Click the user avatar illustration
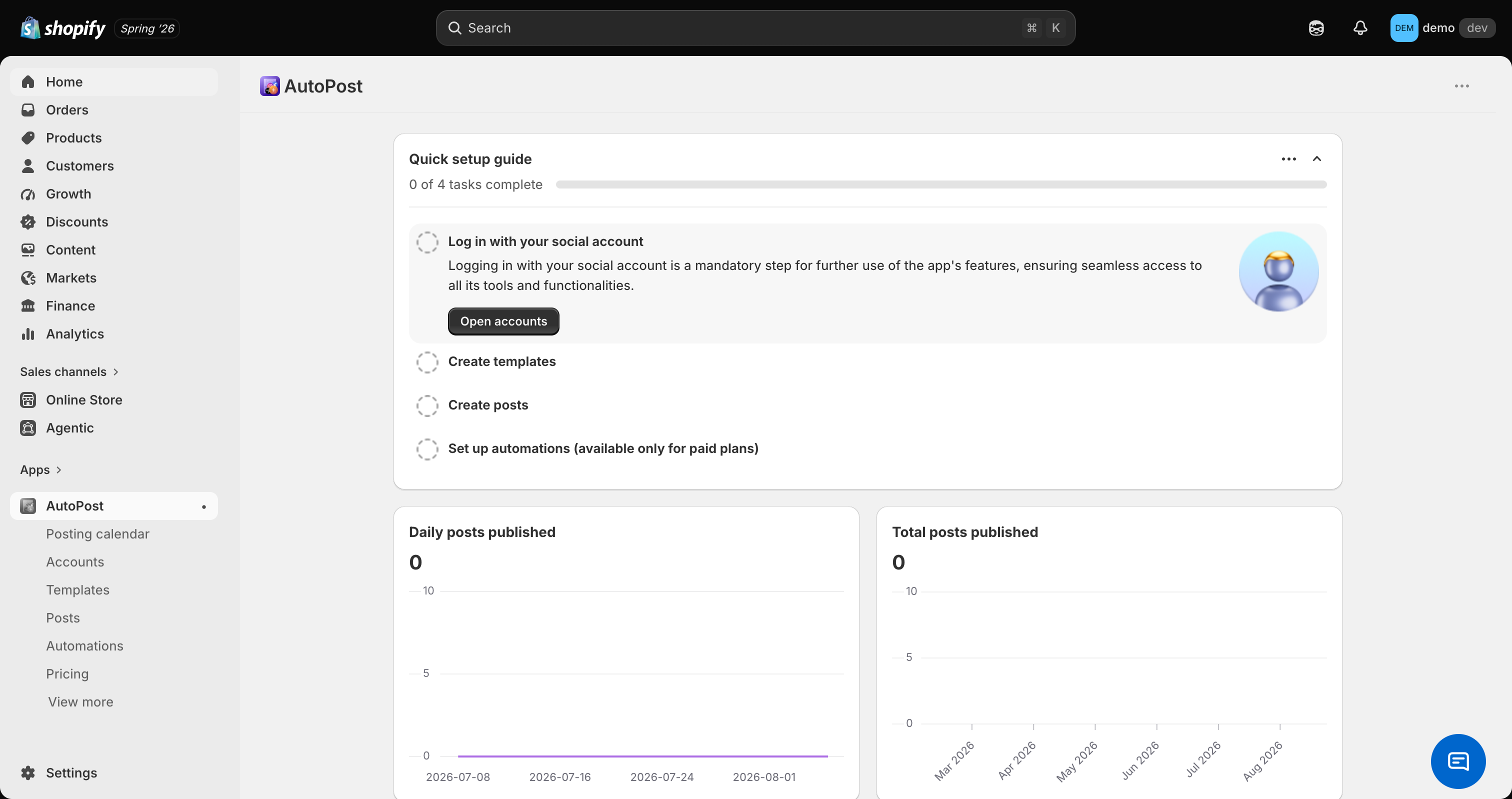 pos(1278,271)
